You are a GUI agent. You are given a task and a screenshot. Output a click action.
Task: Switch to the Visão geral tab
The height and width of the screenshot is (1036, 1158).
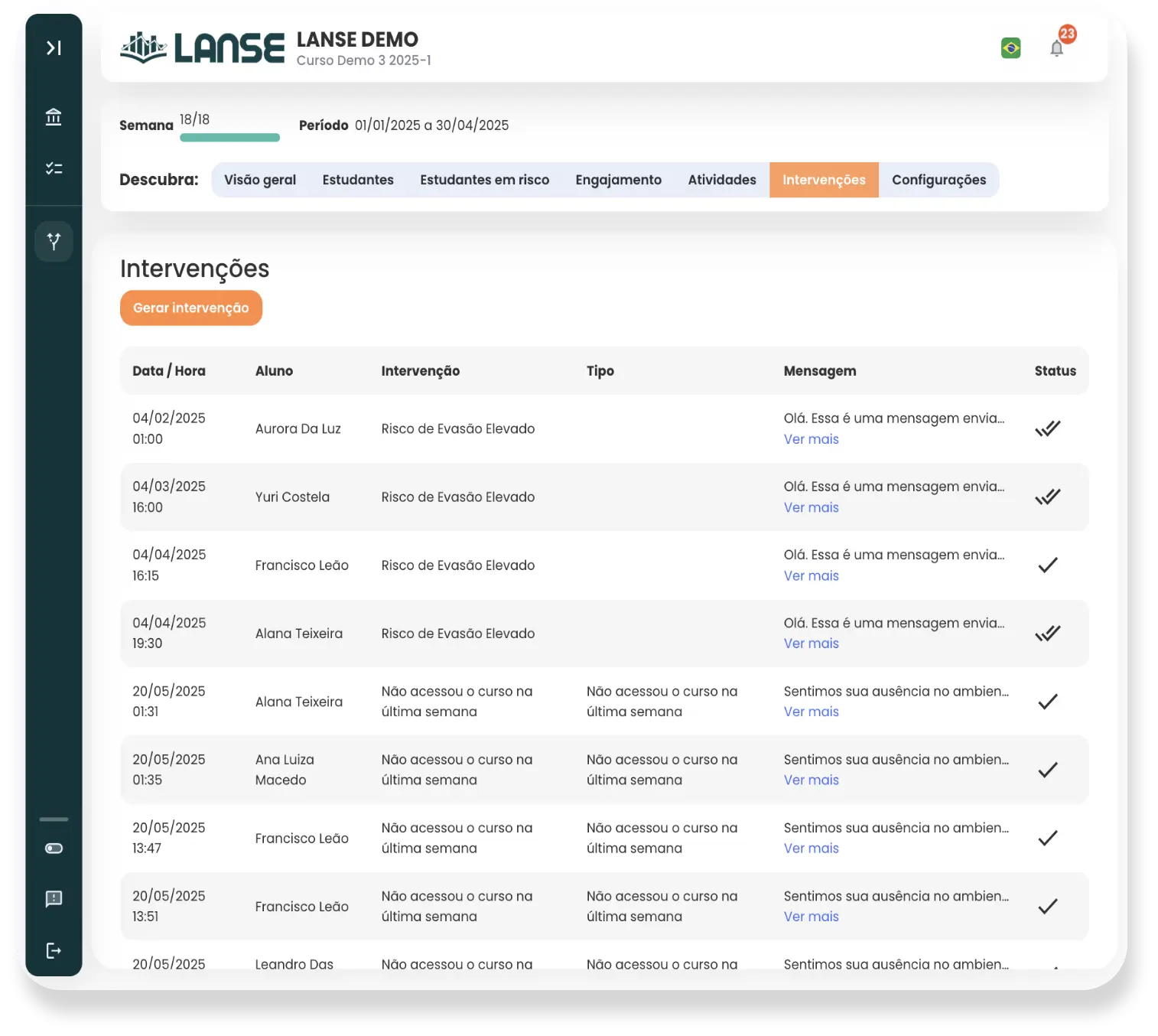(x=259, y=180)
